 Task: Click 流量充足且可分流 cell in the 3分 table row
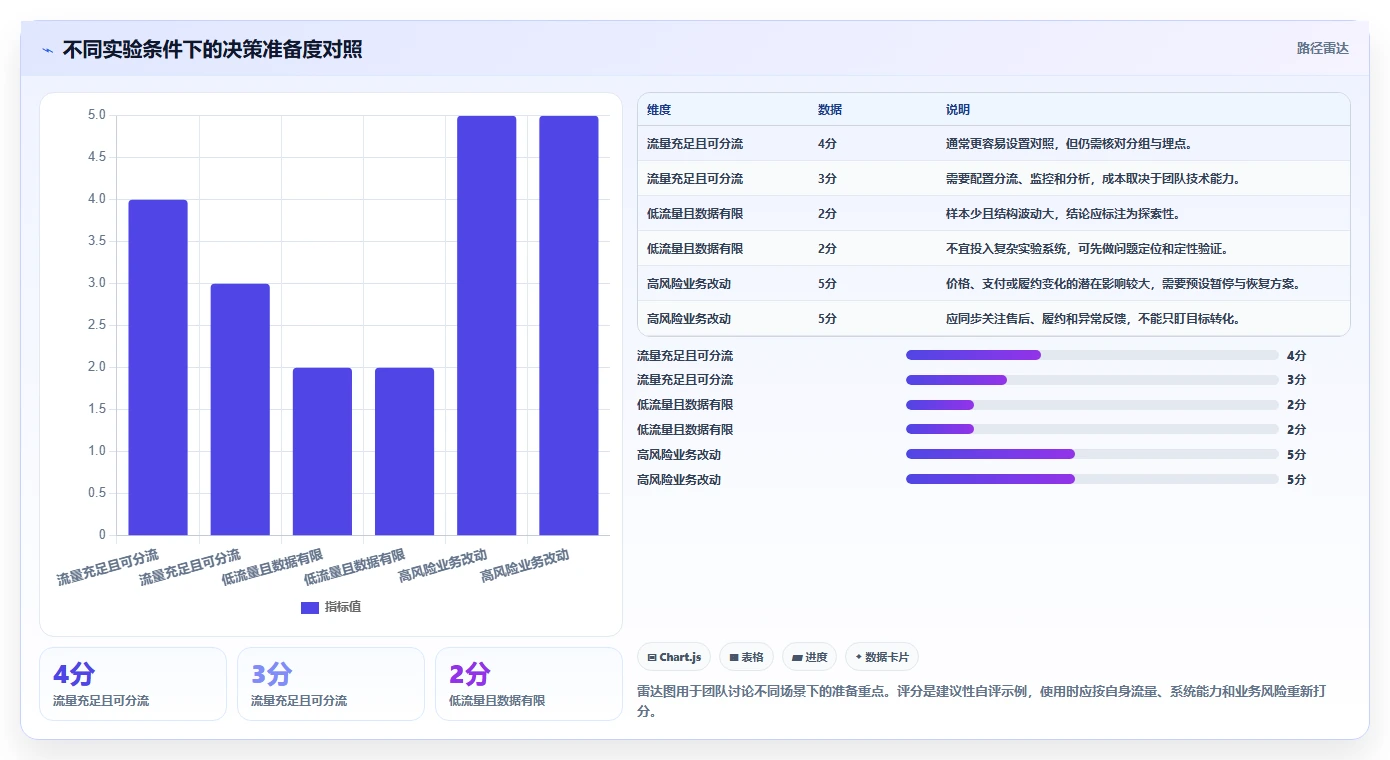pos(695,179)
